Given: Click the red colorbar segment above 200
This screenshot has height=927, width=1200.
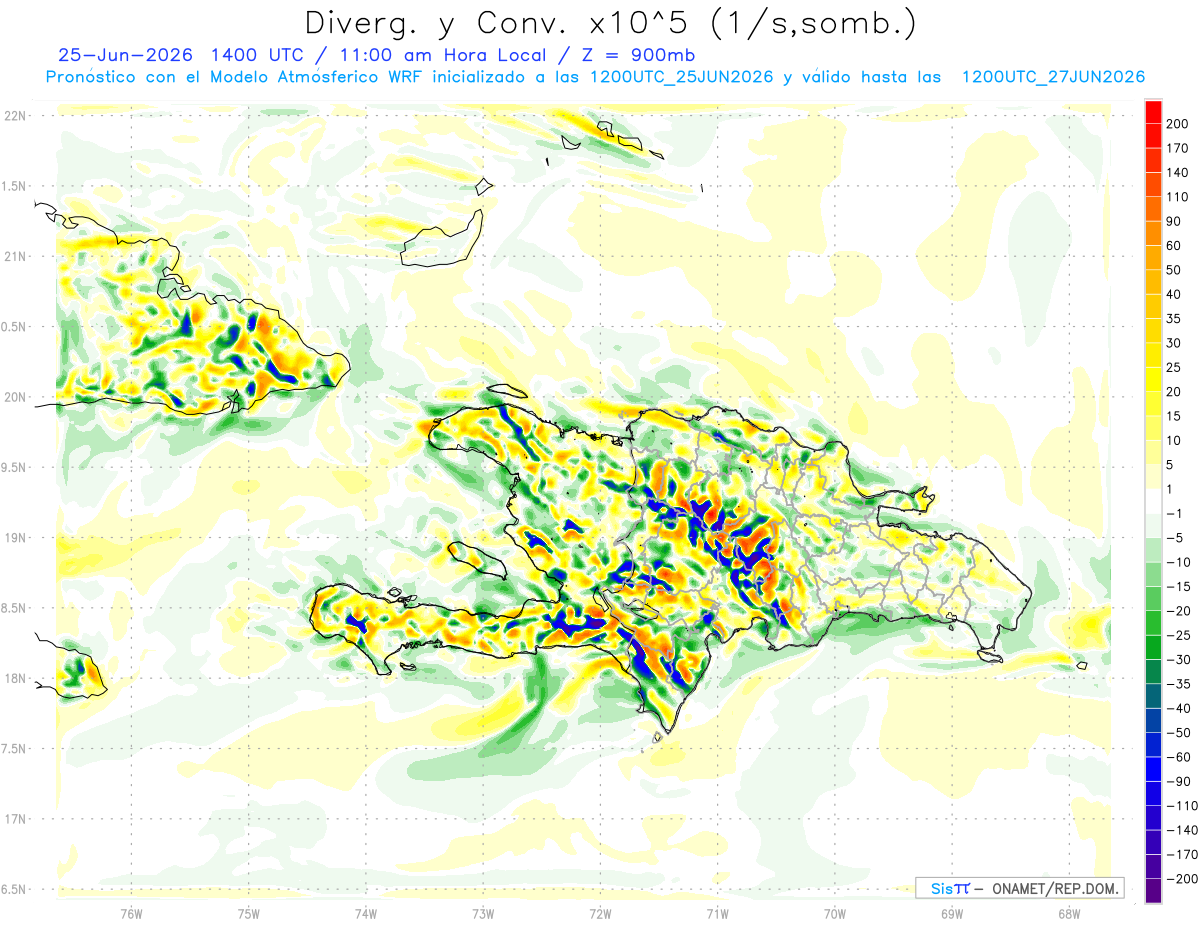Looking at the screenshot, I should (x=1153, y=112).
